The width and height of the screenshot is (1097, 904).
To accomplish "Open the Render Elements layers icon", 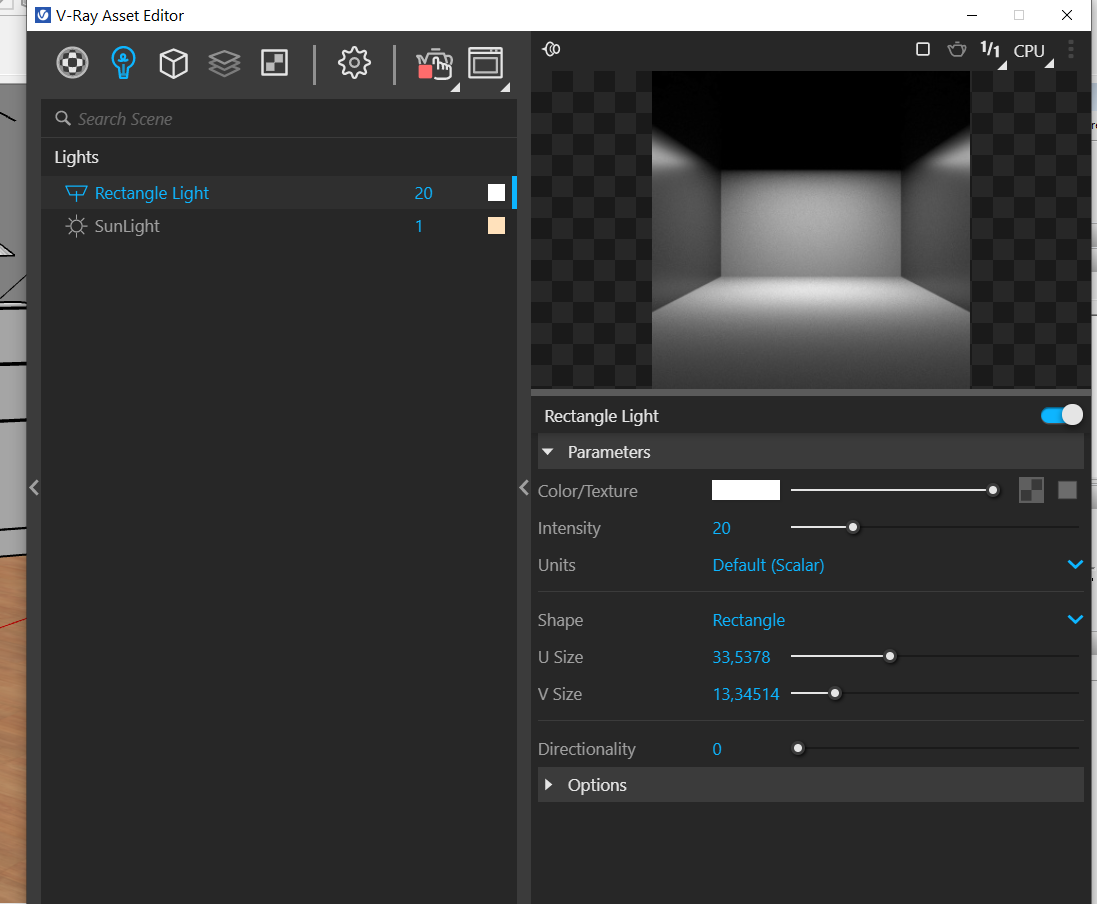I will click(224, 63).
